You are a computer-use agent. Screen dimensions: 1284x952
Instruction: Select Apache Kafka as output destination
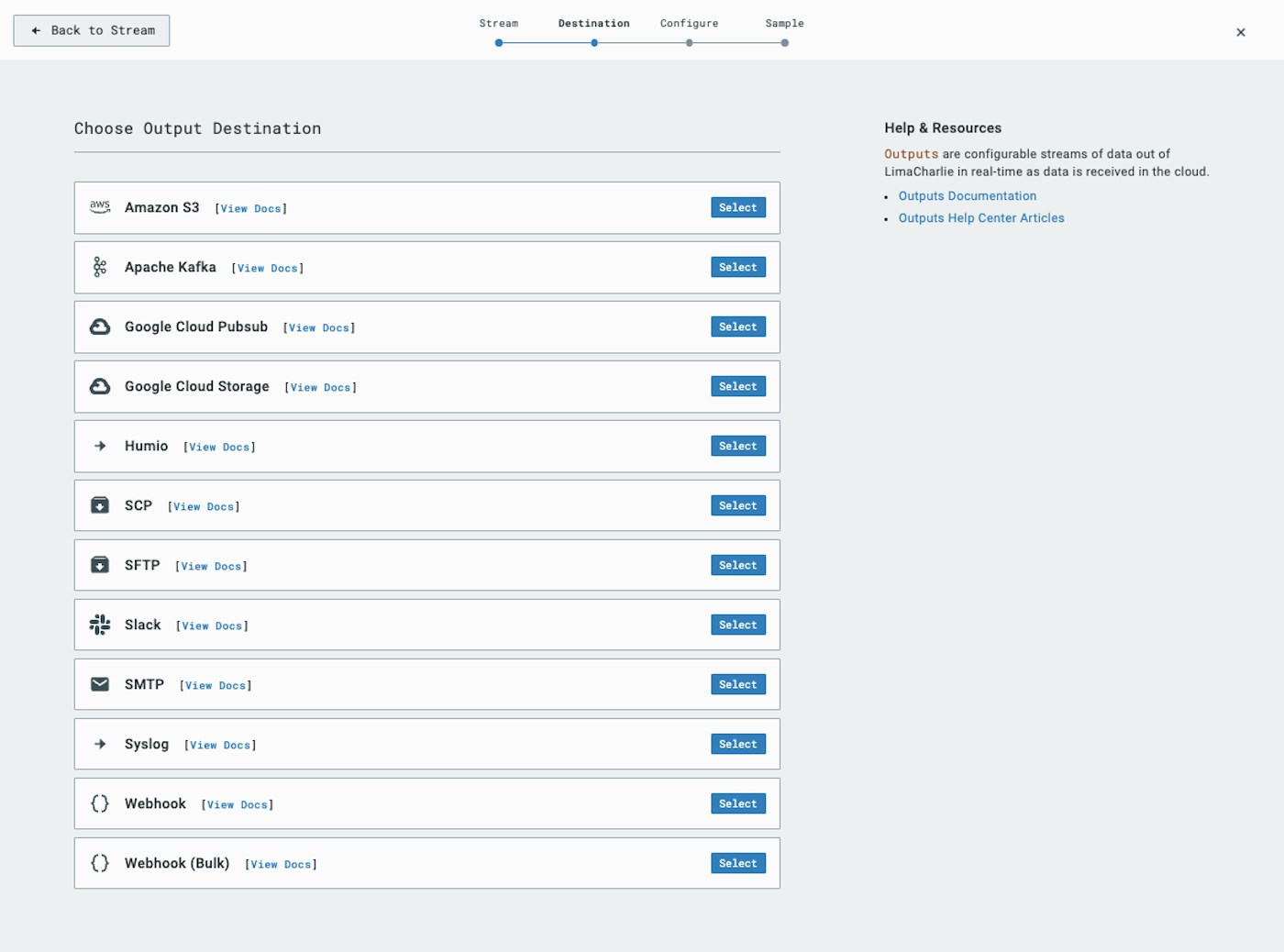pos(738,267)
